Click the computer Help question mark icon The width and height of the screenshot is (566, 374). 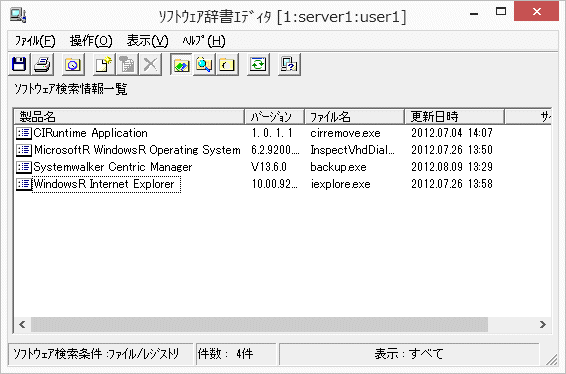tap(289, 65)
